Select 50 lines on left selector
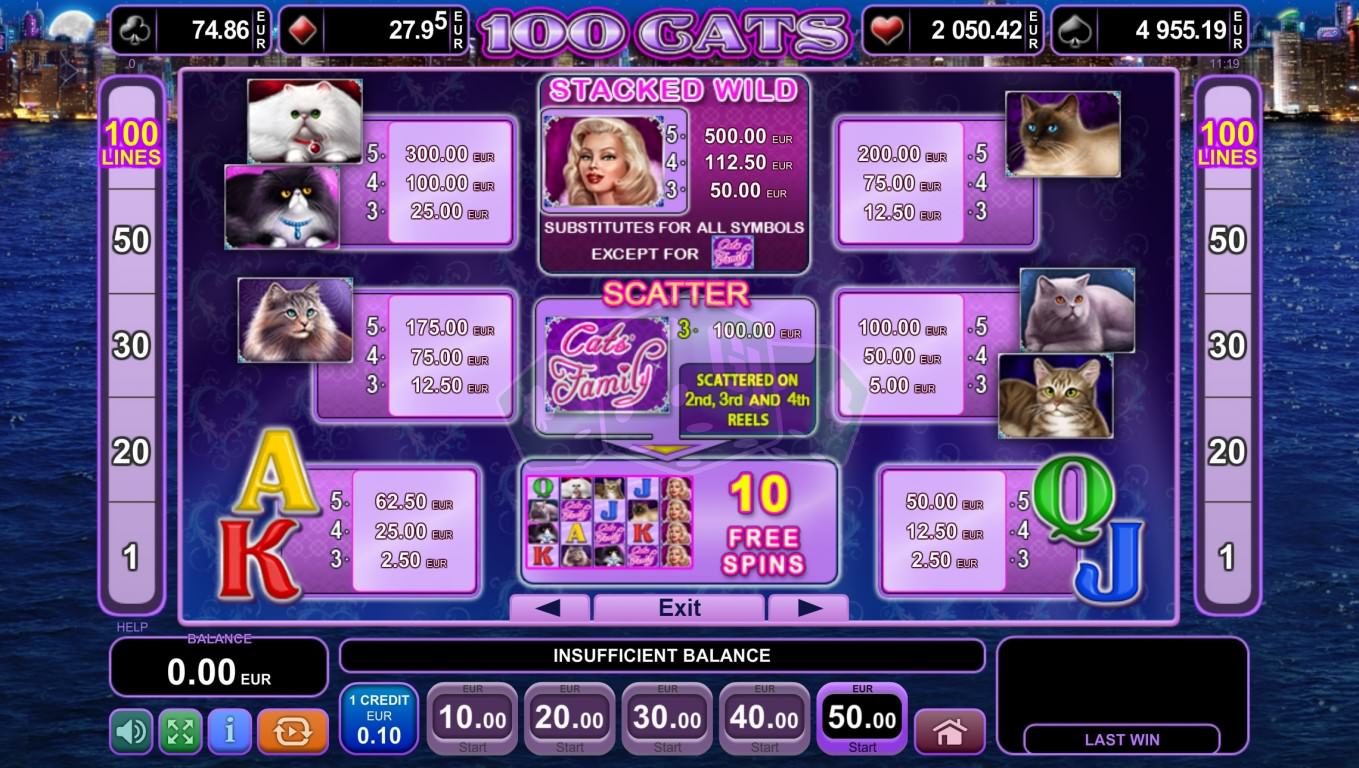Screen dimensions: 1359x768 (131, 240)
